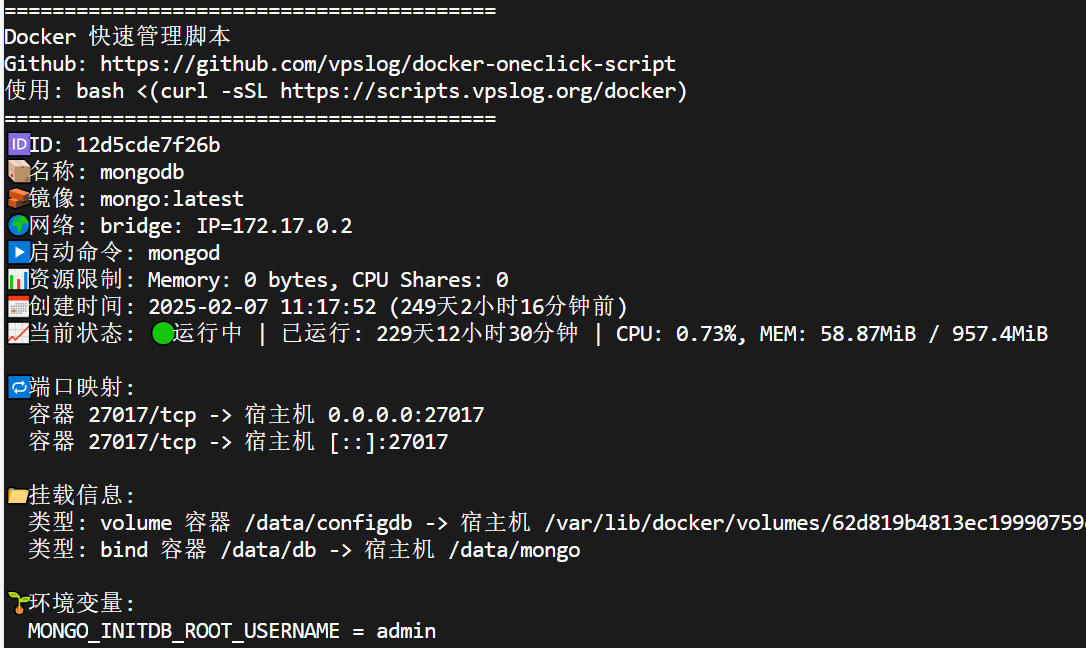1086x648 pixels.
Task: Click the /data/mongo host path
Action: [x=514, y=550]
